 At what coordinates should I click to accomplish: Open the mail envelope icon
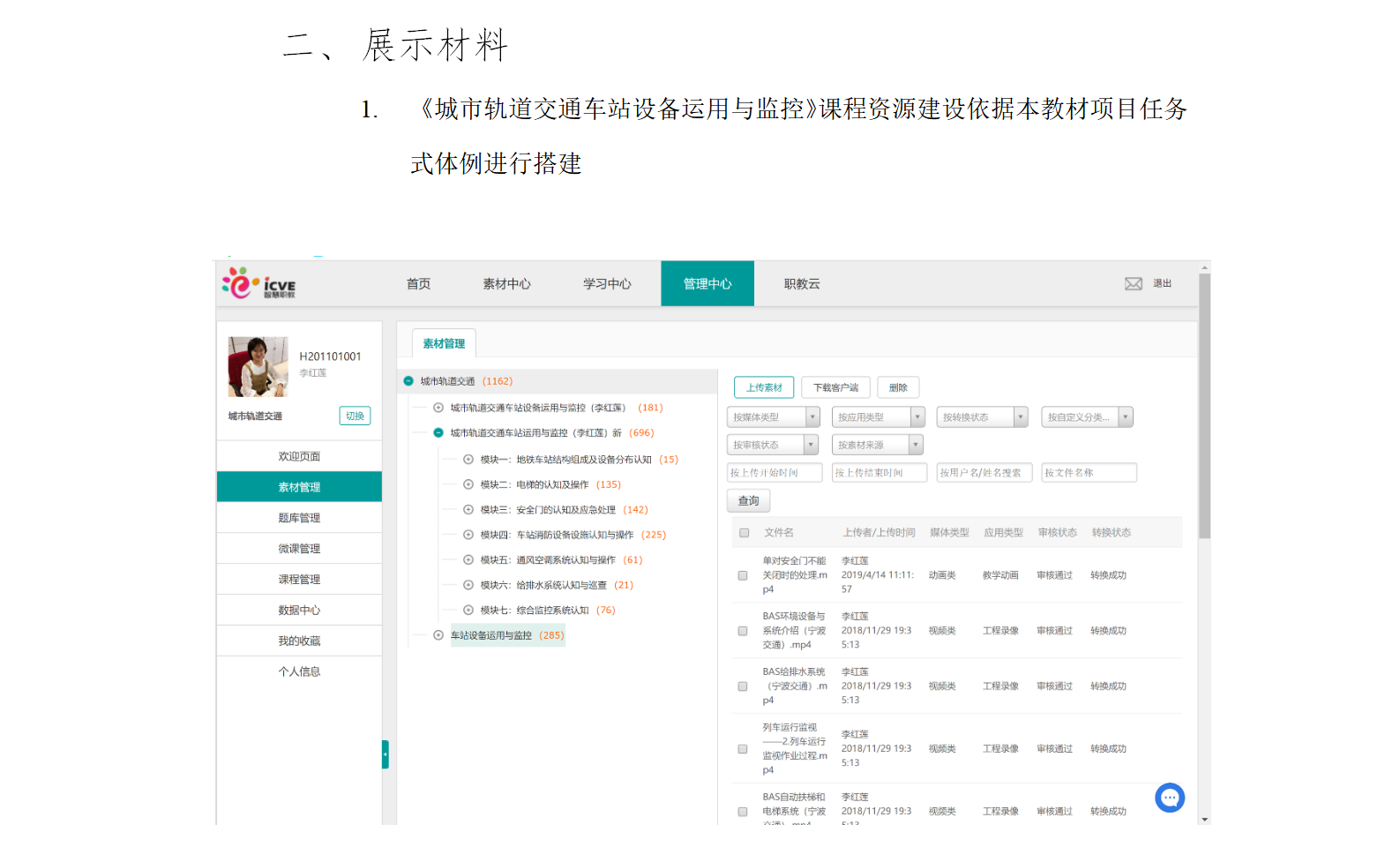[x=1133, y=284]
